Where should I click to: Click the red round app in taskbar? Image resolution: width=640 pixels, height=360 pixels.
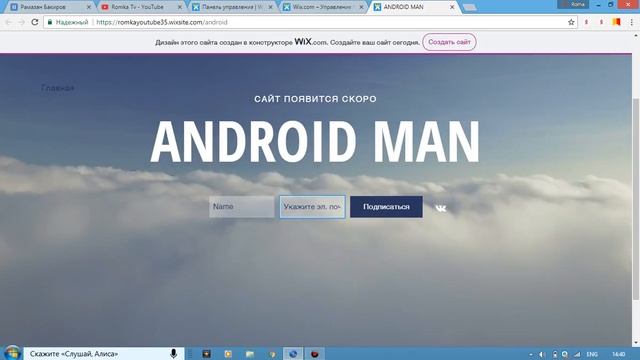314,354
